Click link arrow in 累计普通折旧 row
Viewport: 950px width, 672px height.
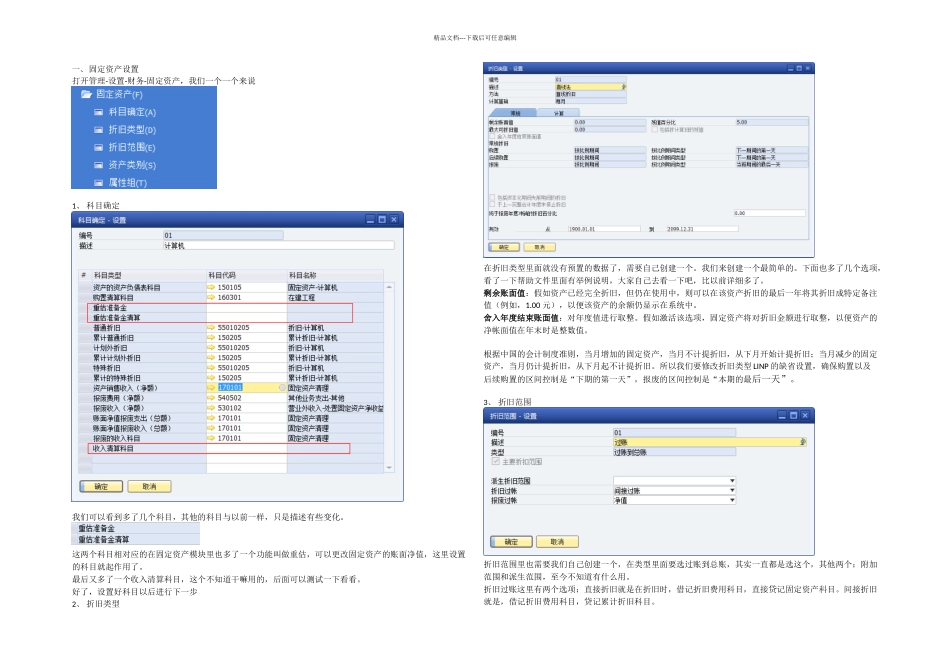point(211,338)
